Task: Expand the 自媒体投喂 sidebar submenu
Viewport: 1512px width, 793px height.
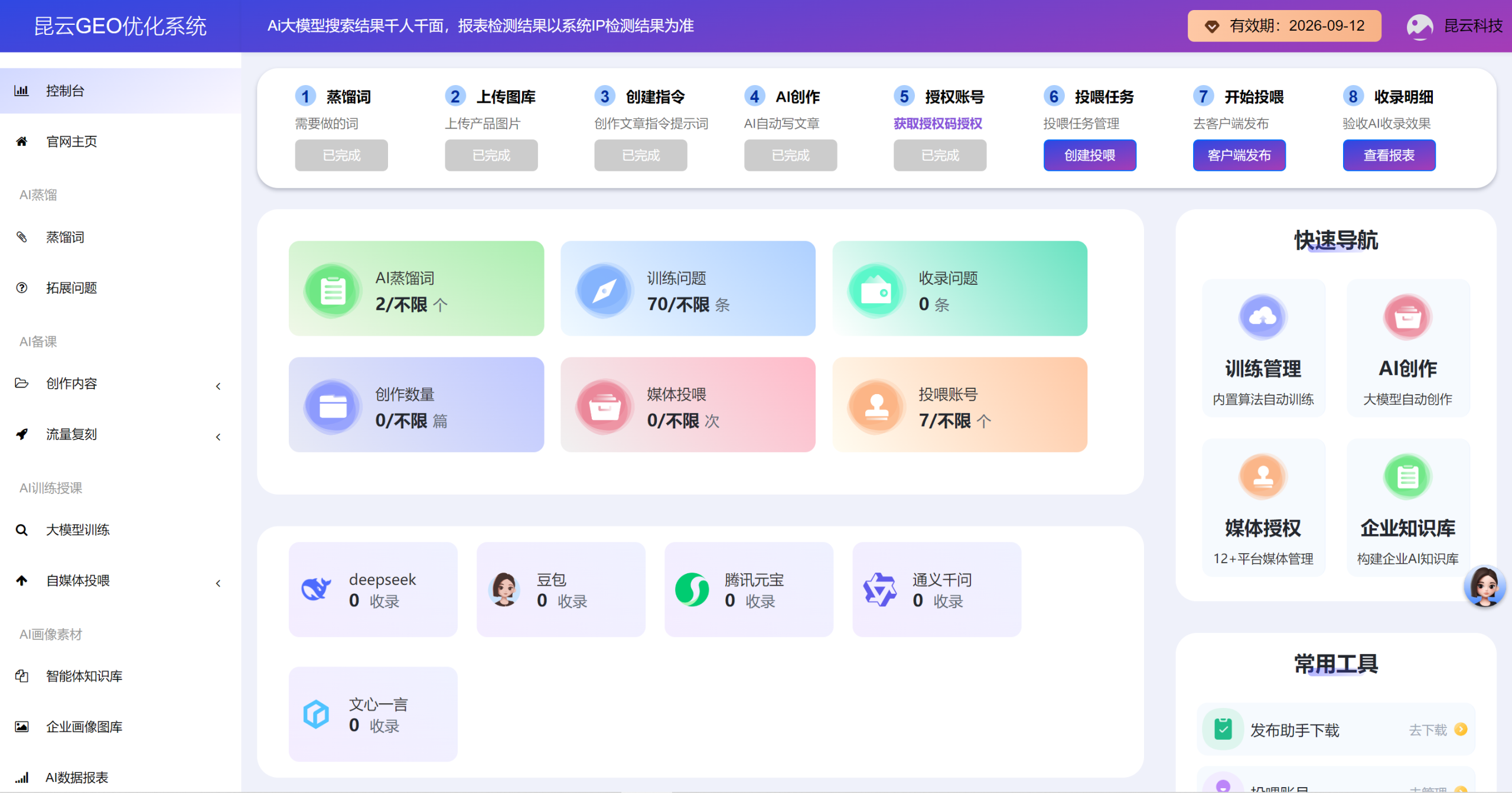Action: (218, 583)
